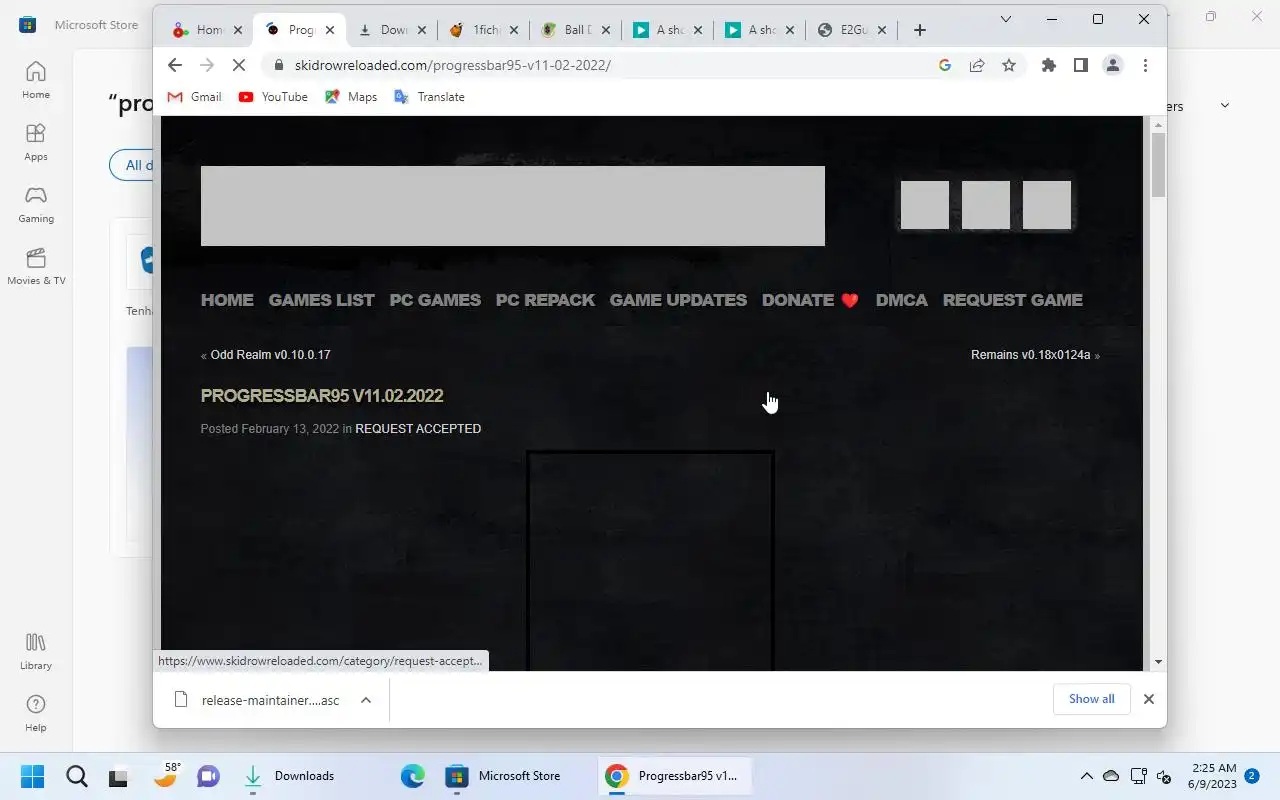The image size is (1280, 800).
Task: Open Gmail bookmark
Action: click(x=194, y=97)
